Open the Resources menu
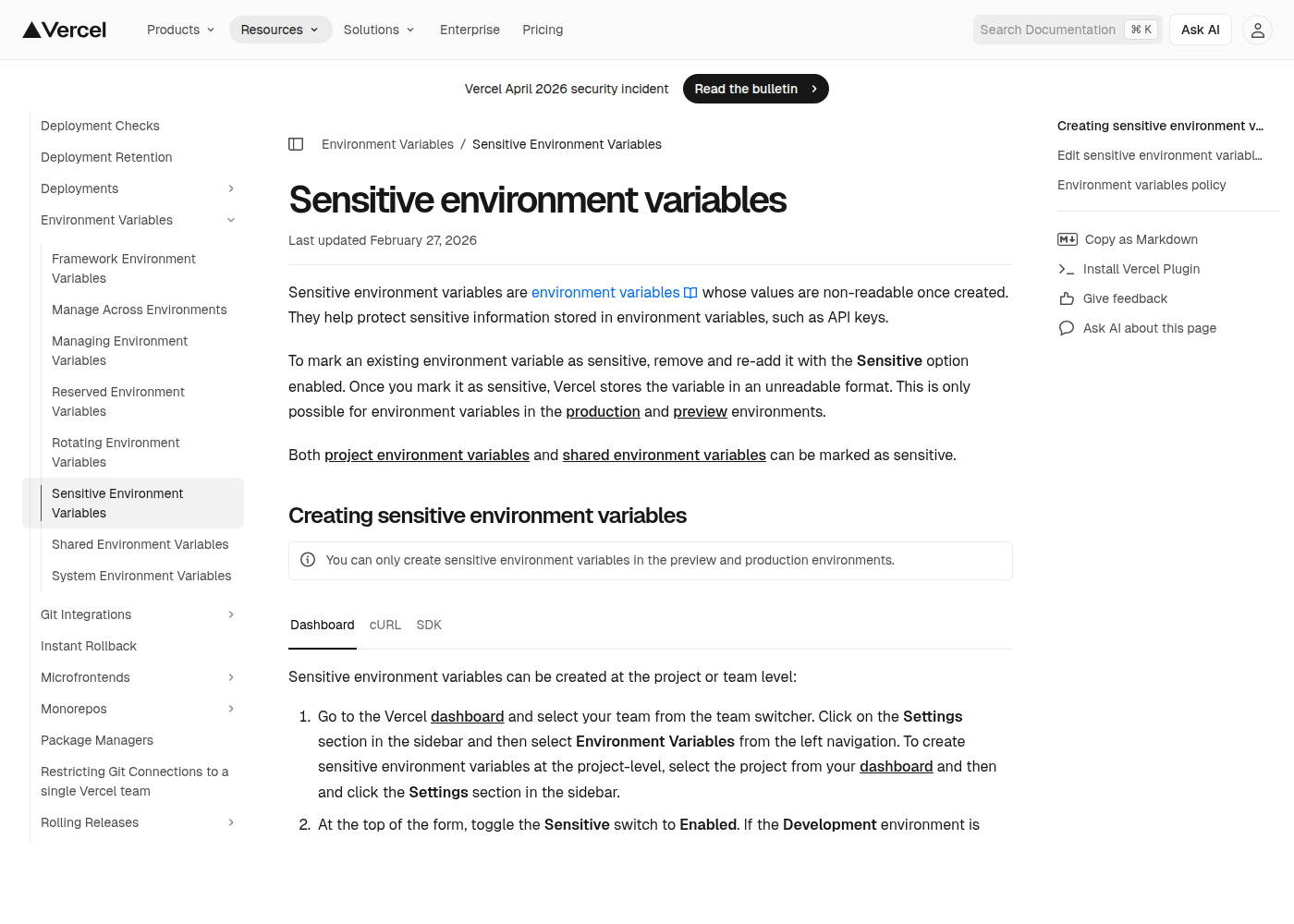This screenshot has height=924, width=1294. [280, 30]
